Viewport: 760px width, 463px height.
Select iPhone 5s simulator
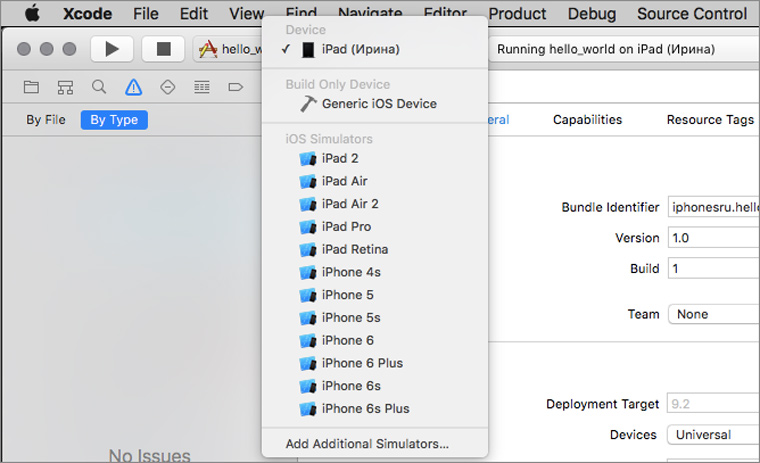click(375, 318)
